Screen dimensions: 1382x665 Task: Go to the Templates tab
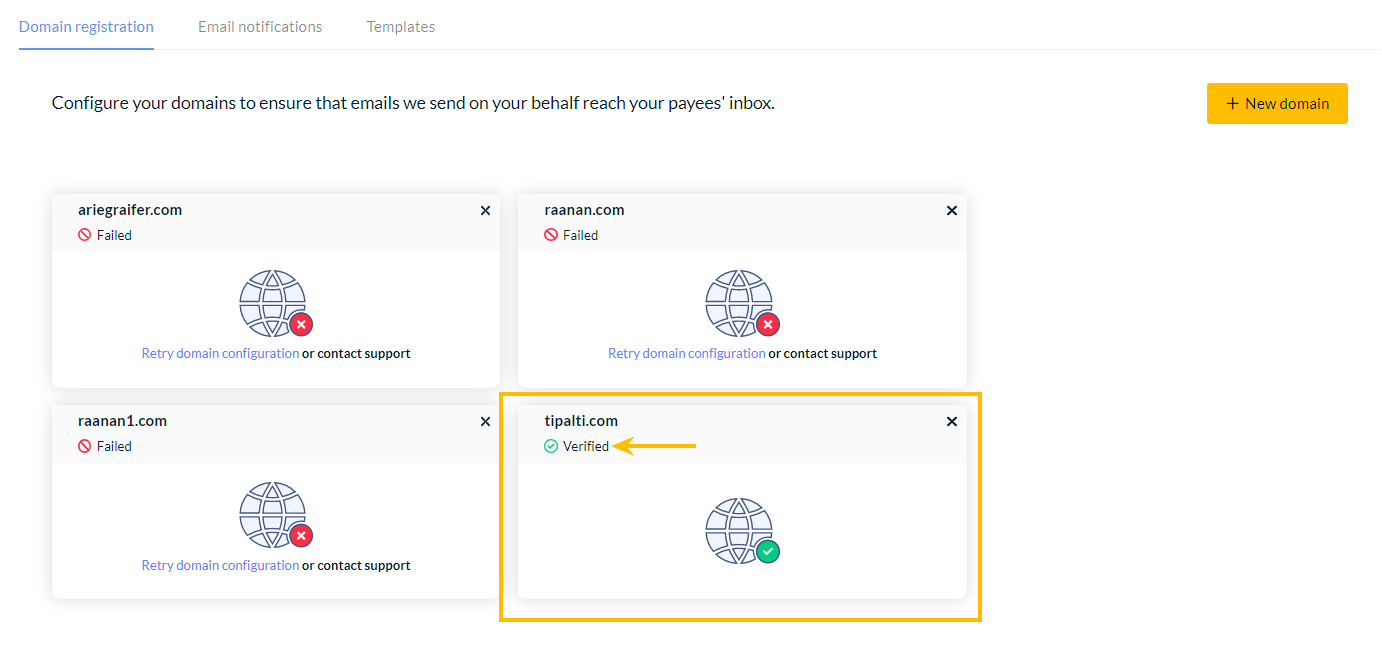(401, 27)
